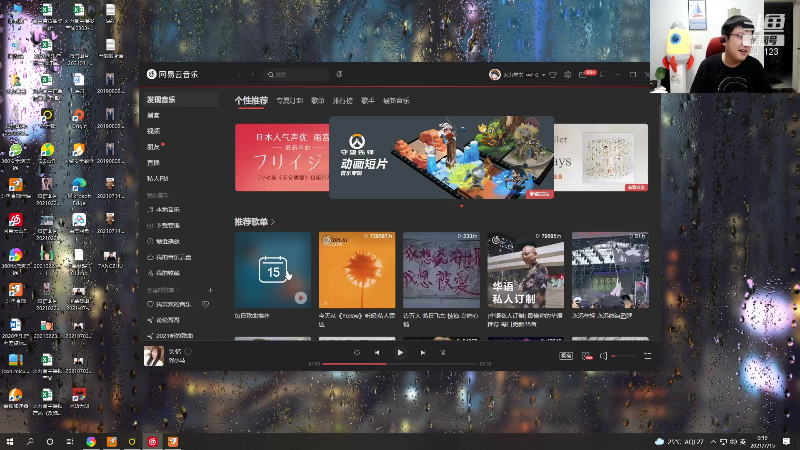Switch to the 歌单 tab
This screenshot has width=800, height=450.
[x=317, y=101]
